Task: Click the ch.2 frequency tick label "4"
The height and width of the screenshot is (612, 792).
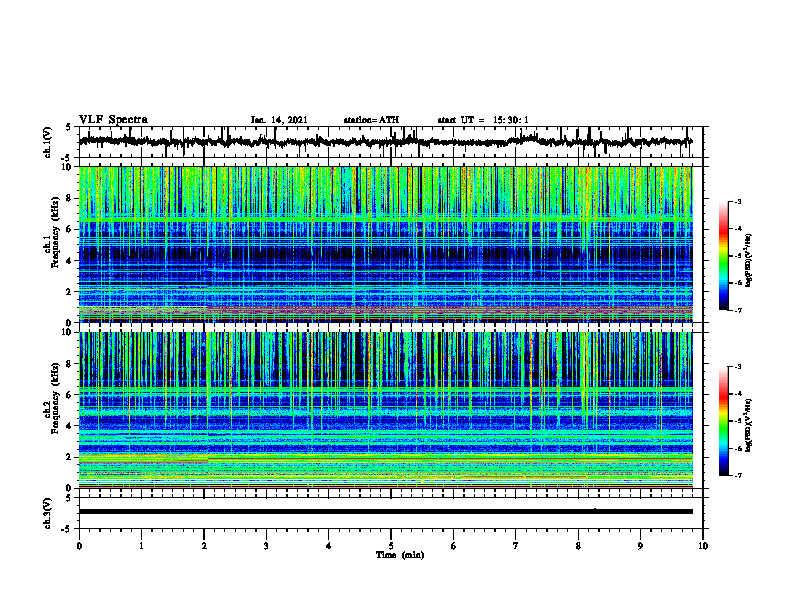Action: pyautogui.click(x=70, y=426)
